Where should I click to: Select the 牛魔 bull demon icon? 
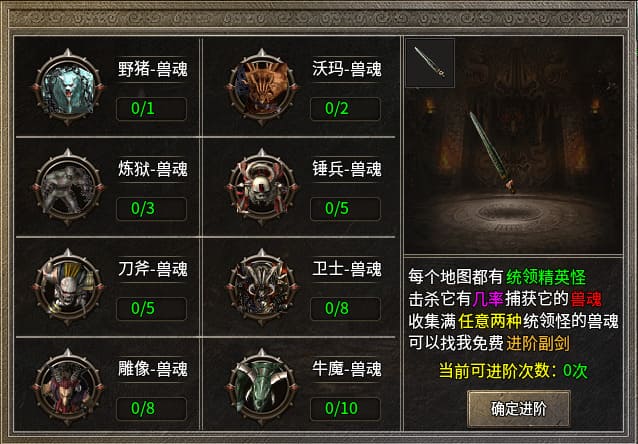click(x=262, y=387)
